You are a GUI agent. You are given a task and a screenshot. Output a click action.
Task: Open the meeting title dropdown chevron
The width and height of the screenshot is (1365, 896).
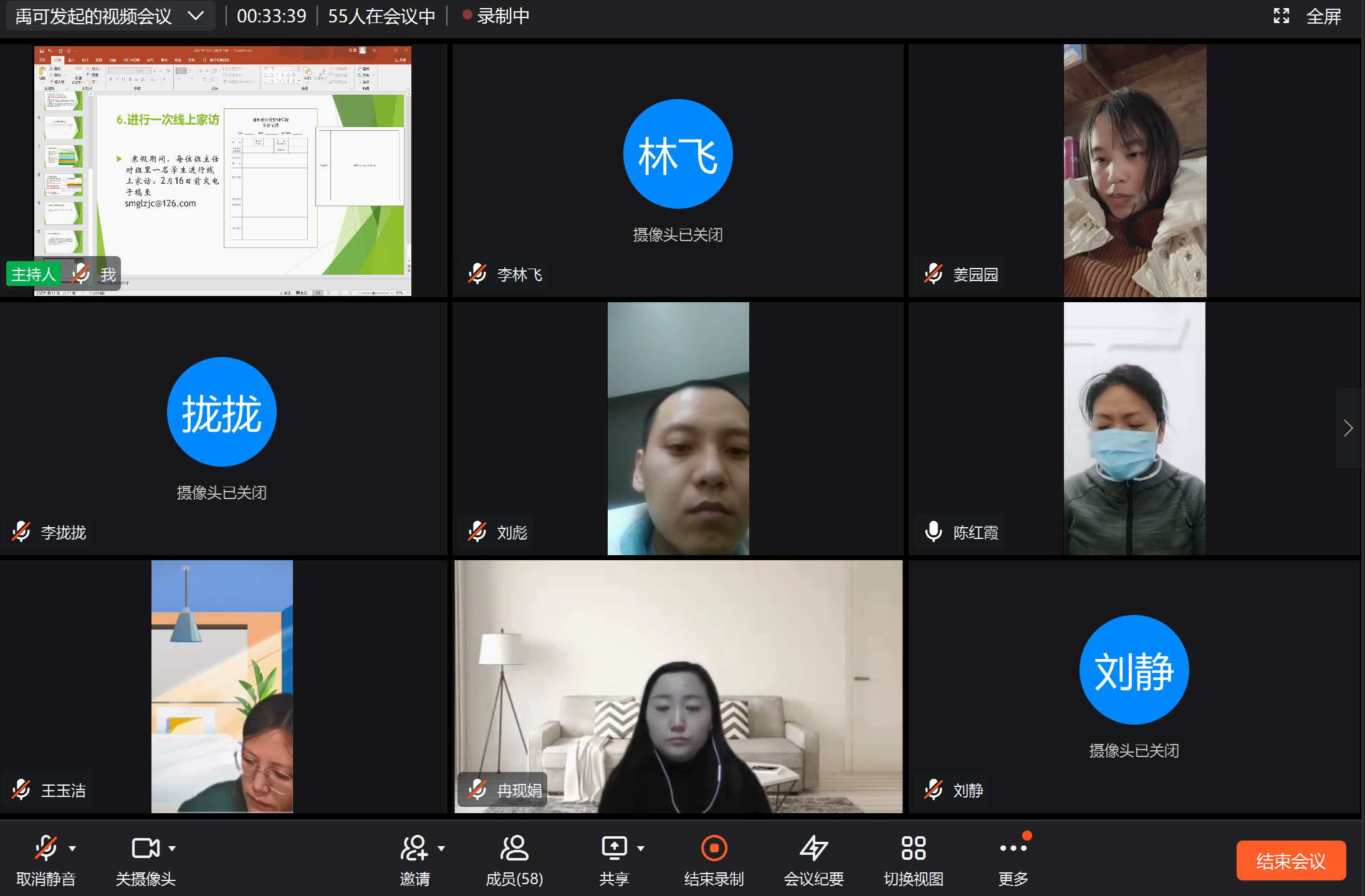pos(196,16)
